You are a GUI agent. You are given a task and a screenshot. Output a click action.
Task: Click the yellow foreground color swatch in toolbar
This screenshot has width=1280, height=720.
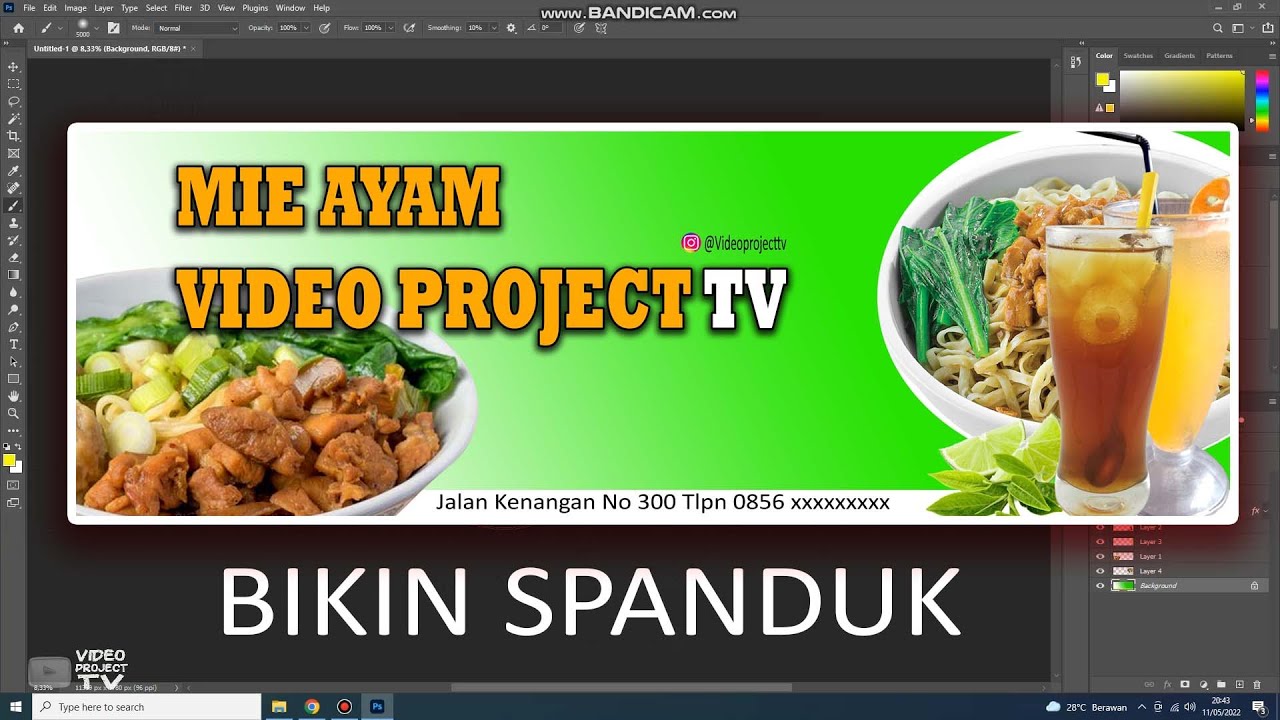coord(9,460)
